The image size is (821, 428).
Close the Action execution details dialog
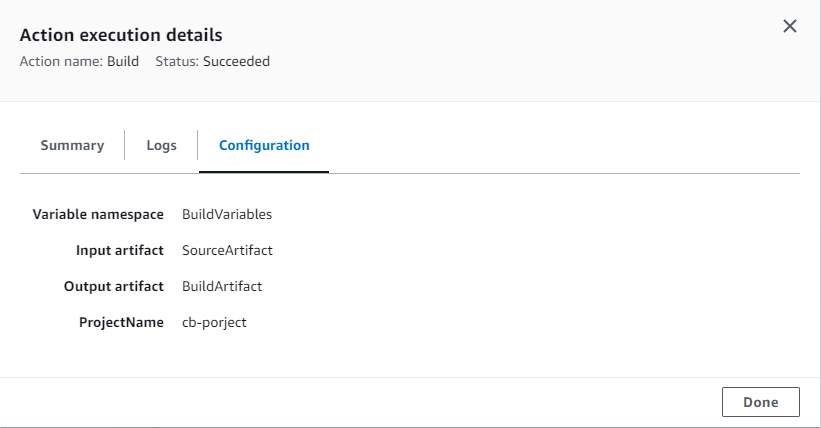tap(789, 27)
